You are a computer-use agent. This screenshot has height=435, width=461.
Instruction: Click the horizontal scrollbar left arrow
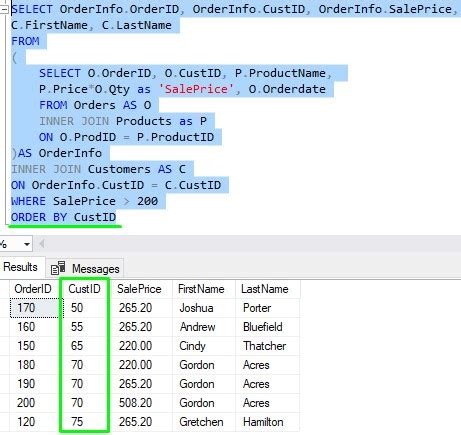(x=42, y=244)
